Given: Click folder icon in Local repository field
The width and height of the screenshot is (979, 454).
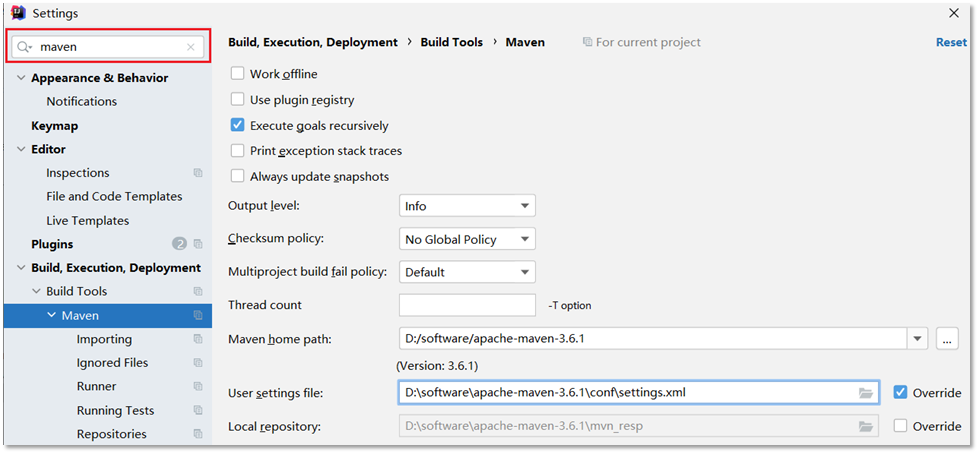Looking at the screenshot, I should tap(866, 426).
